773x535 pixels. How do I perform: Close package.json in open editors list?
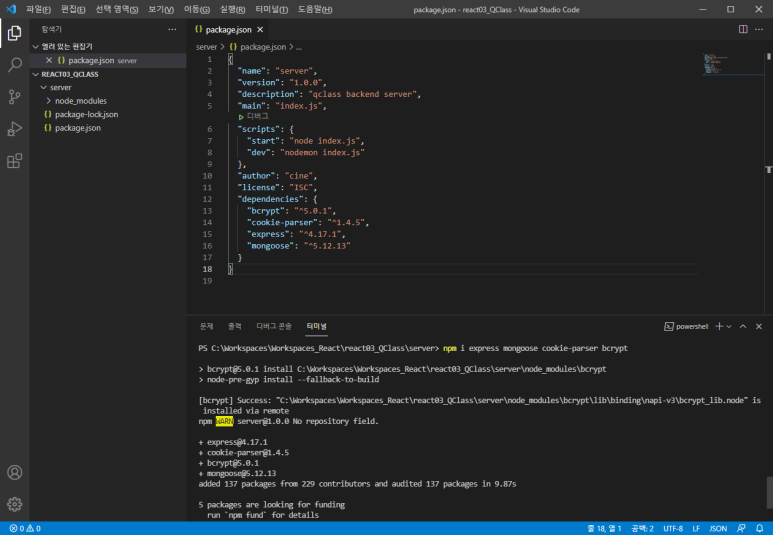pyautogui.click(x=49, y=60)
